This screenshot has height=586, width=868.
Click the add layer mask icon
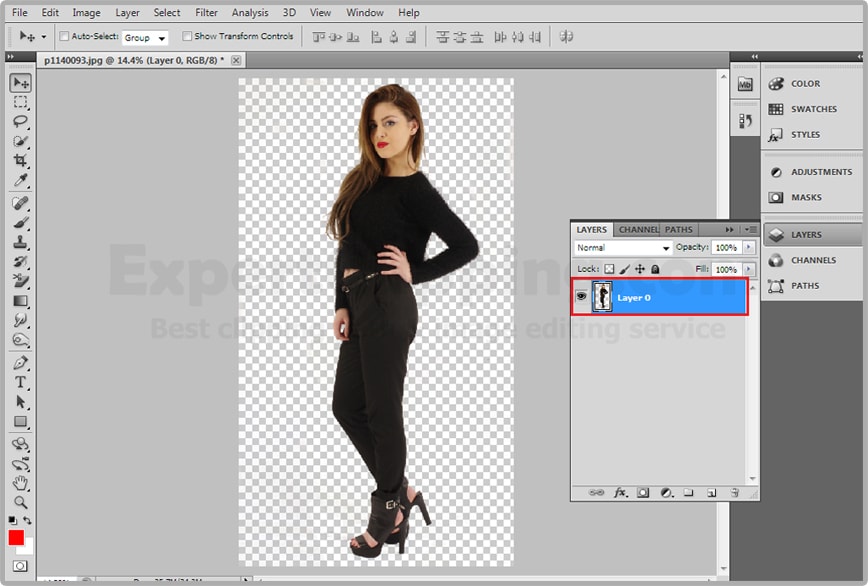tap(643, 493)
